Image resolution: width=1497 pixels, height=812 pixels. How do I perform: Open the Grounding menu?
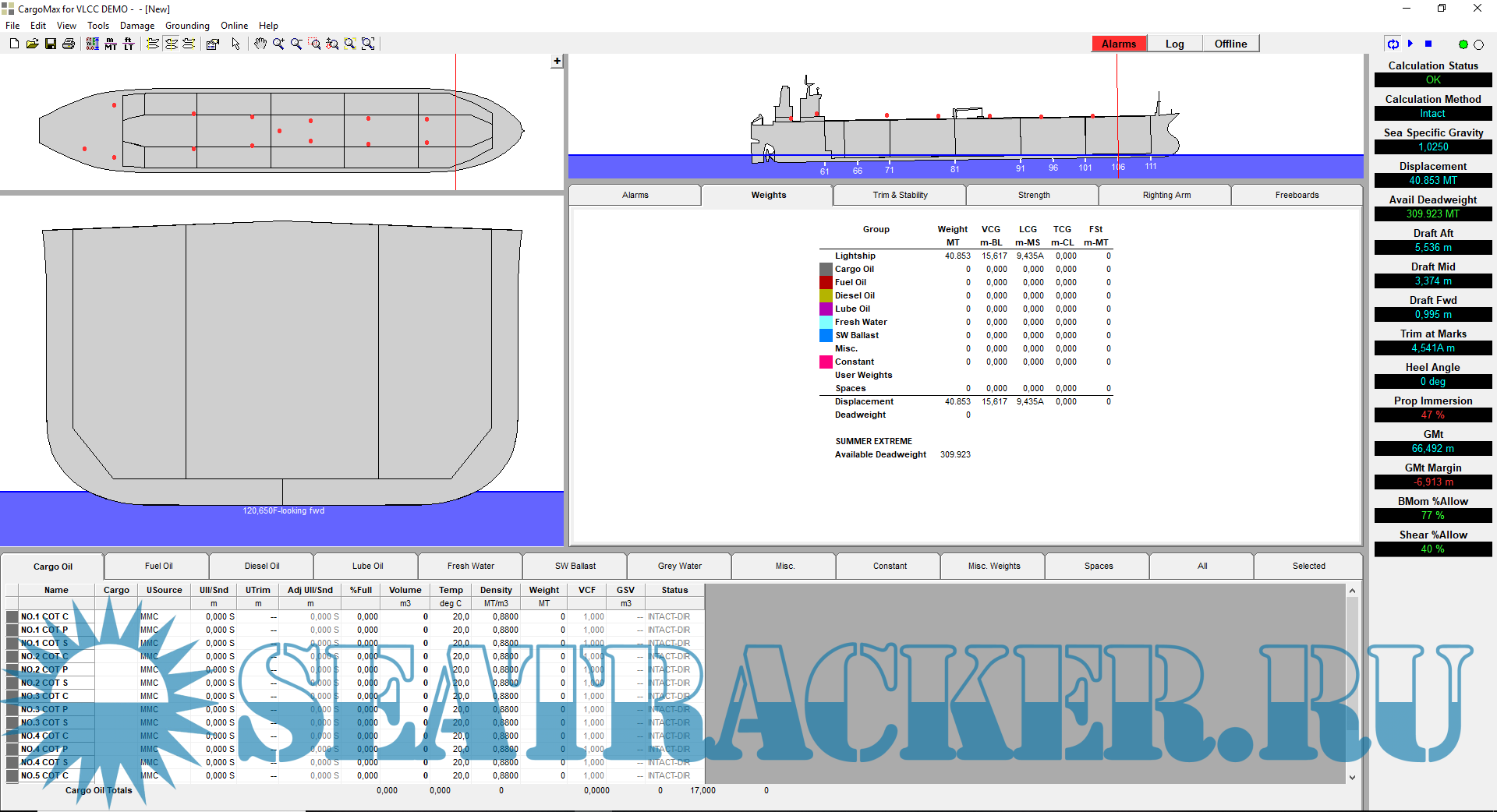187,26
